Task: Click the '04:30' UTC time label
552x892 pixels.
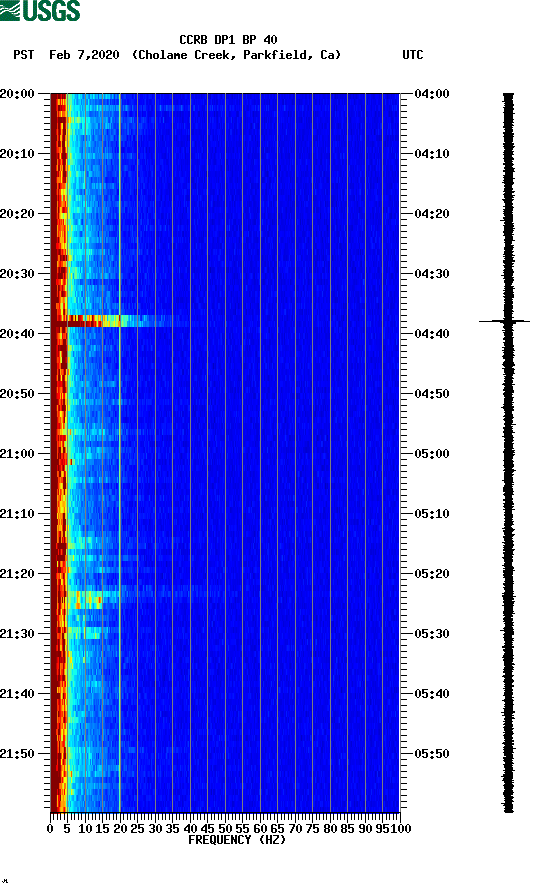Action: tap(432, 274)
